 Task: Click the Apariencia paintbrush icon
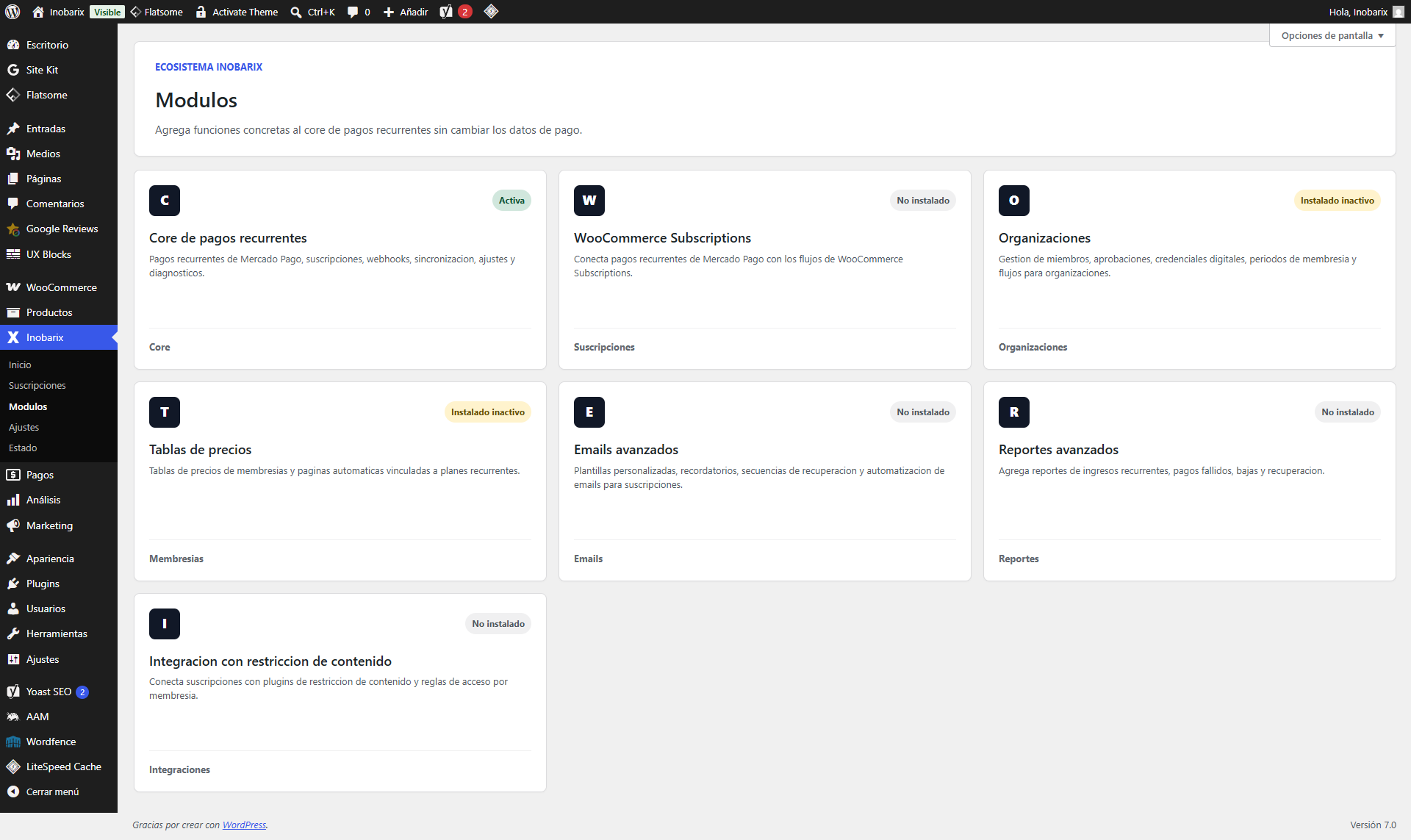click(x=13, y=559)
